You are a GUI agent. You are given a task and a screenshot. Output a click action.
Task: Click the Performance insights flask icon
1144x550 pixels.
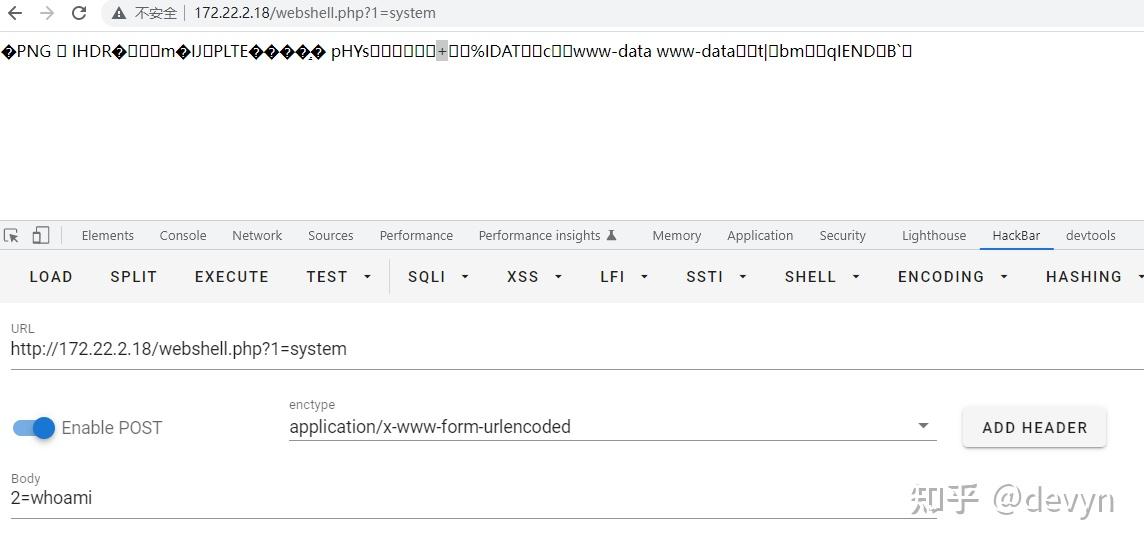click(x=611, y=235)
